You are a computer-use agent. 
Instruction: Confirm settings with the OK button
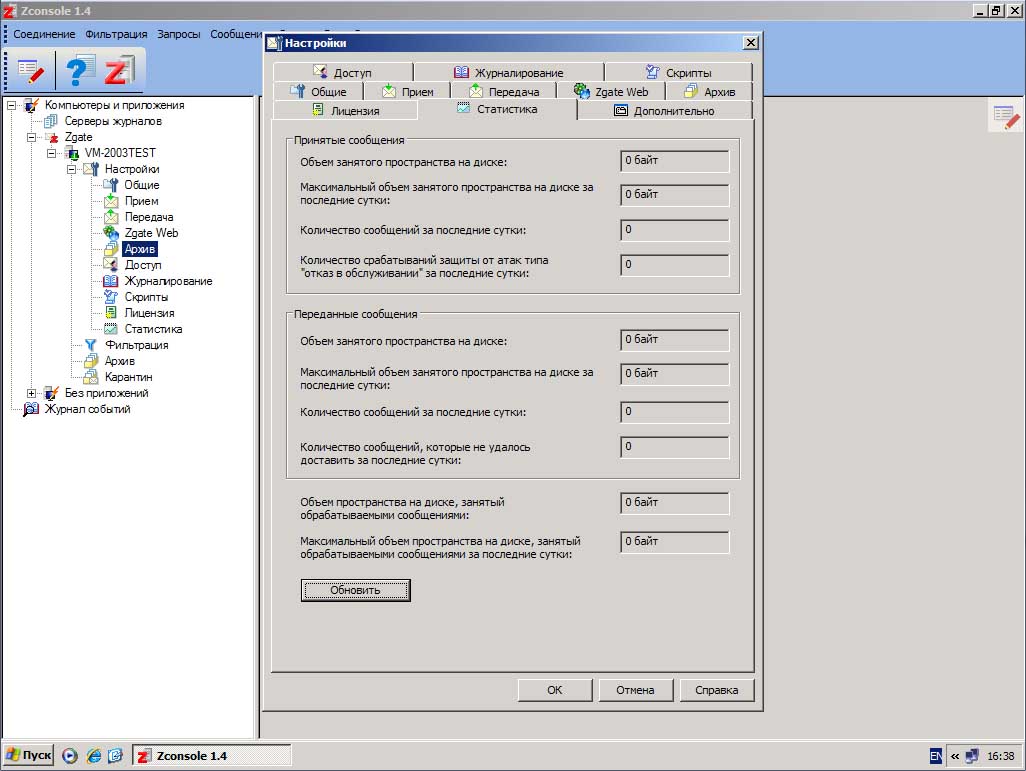[555, 690]
